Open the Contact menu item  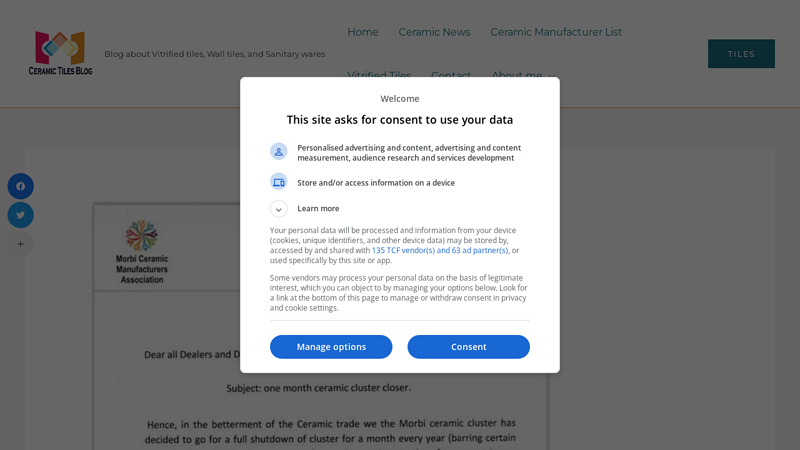coord(451,75)
